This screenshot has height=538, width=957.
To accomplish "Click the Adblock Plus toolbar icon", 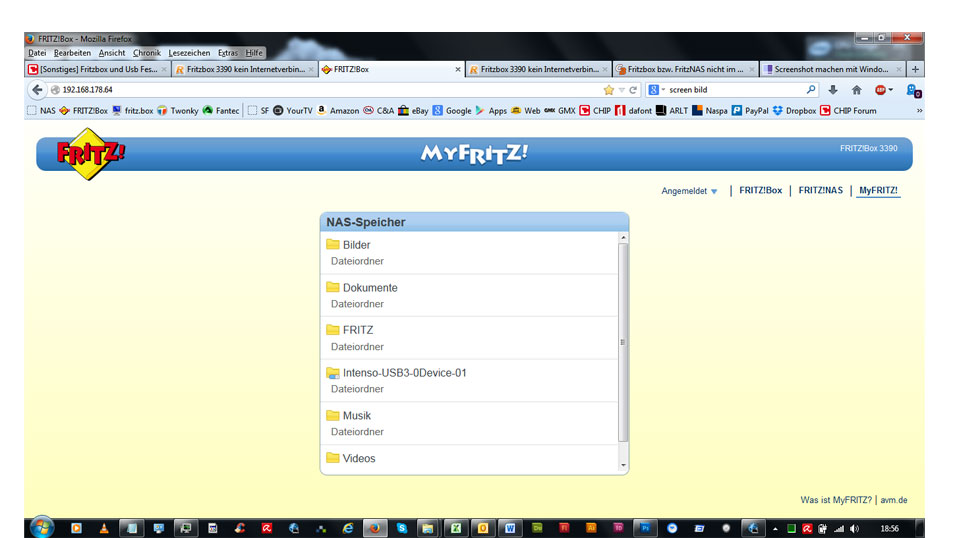I will point(880,90).
